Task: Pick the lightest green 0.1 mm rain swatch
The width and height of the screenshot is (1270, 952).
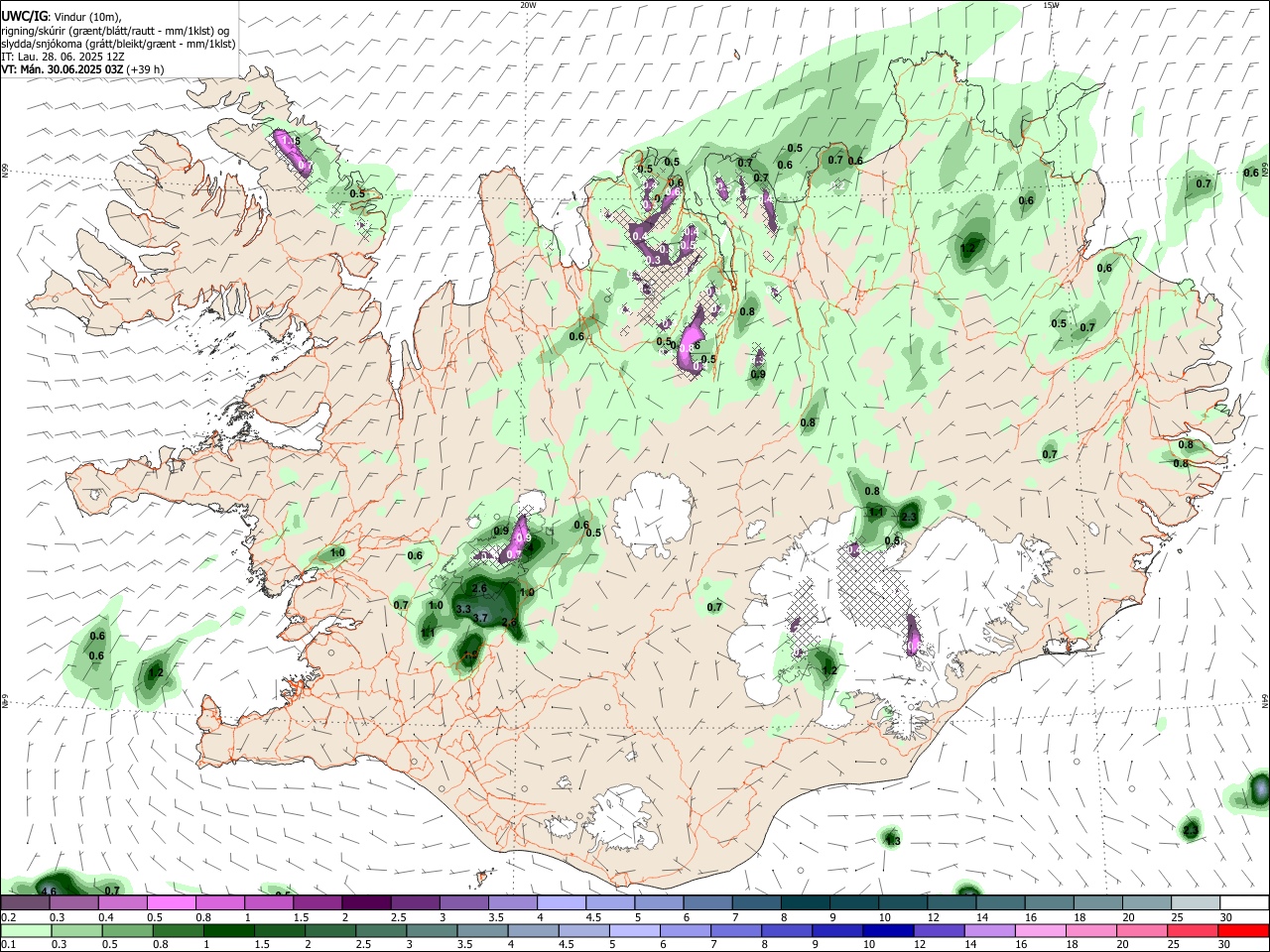Action: coord(25,931)
